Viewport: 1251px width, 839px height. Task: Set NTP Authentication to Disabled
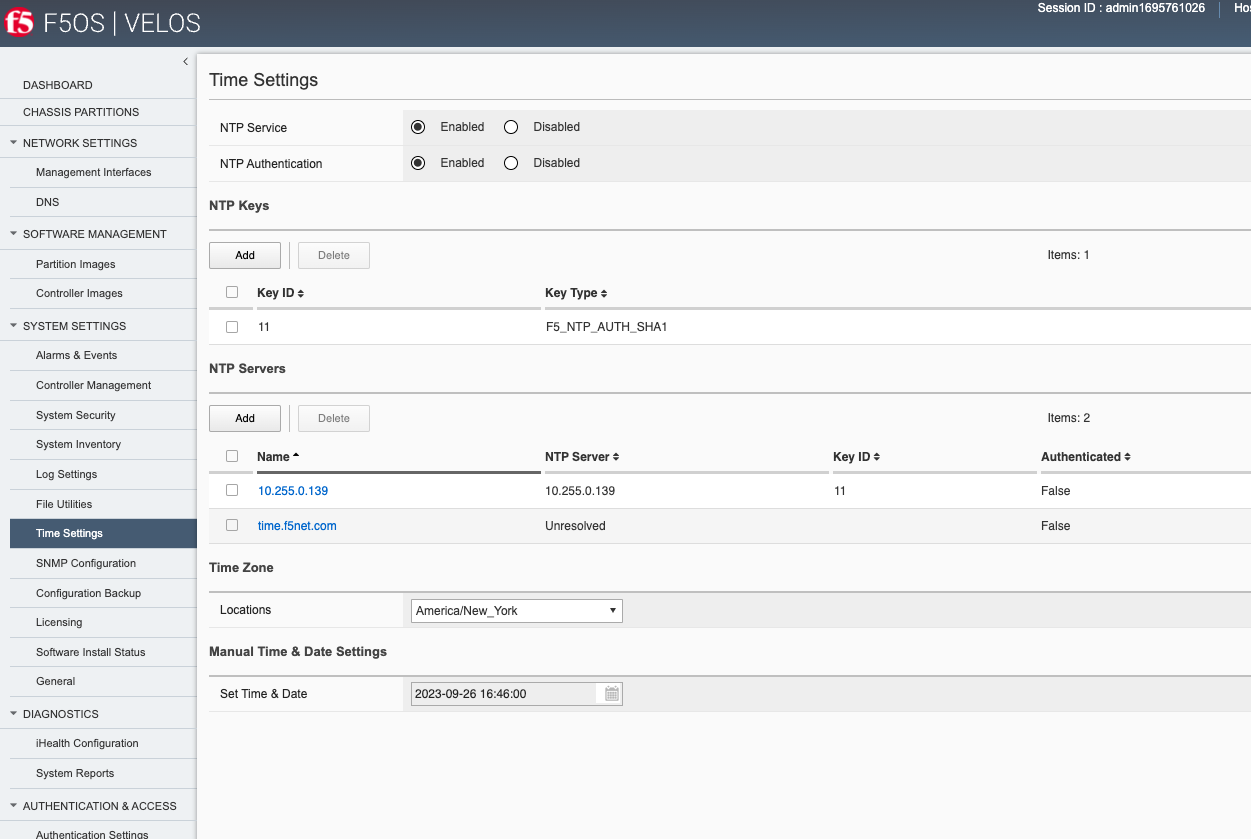[511, 163]
